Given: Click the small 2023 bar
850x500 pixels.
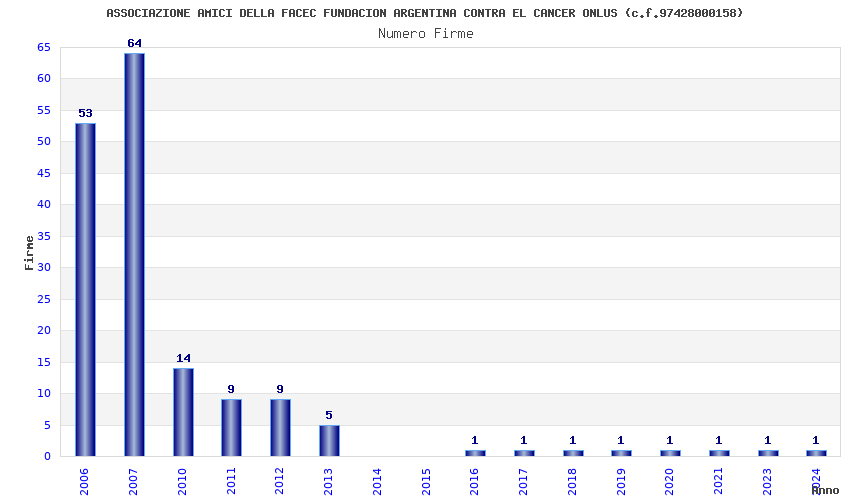Looking at the screenshot, I should tap(768, 453).
